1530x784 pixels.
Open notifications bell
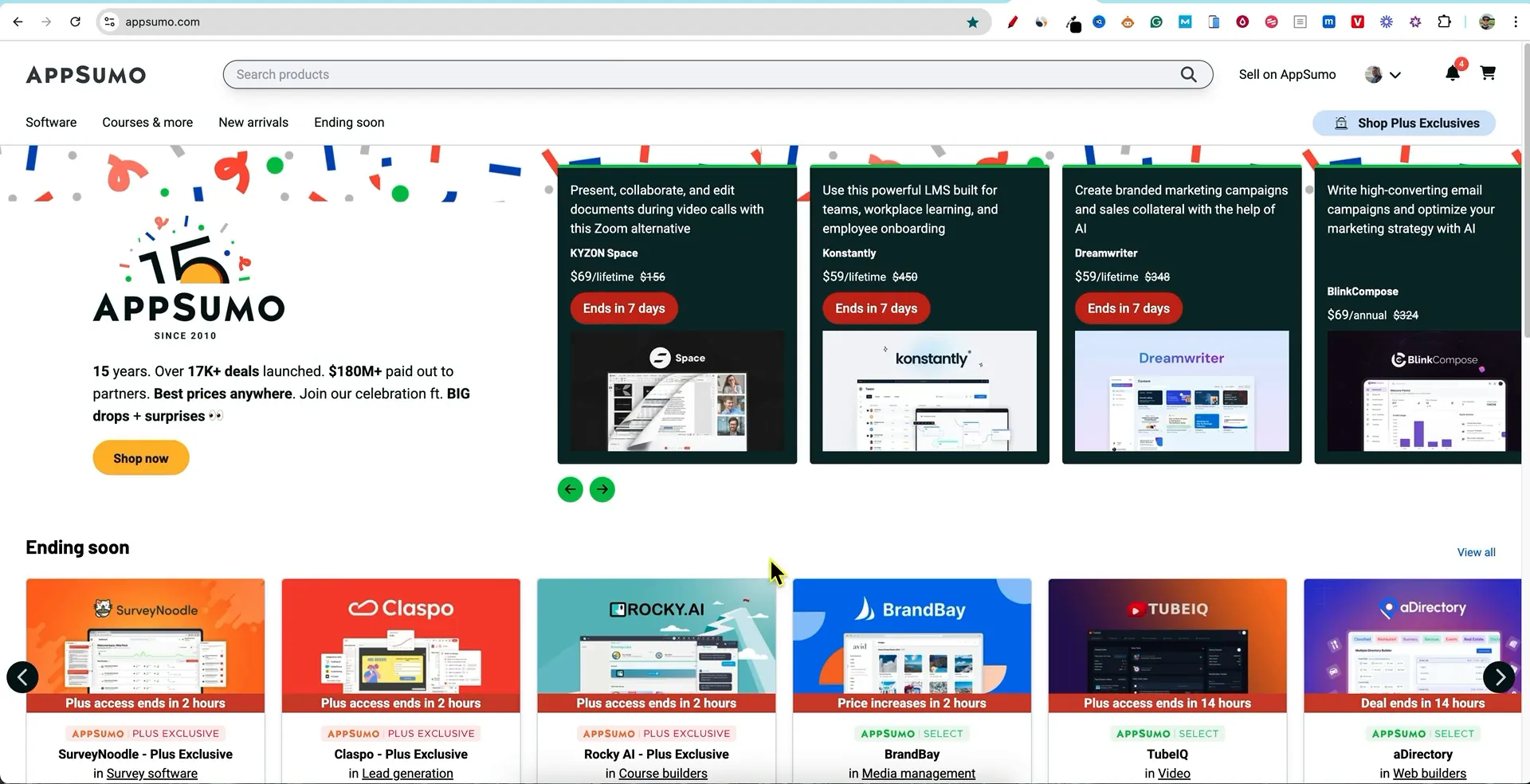point(1453,73)
